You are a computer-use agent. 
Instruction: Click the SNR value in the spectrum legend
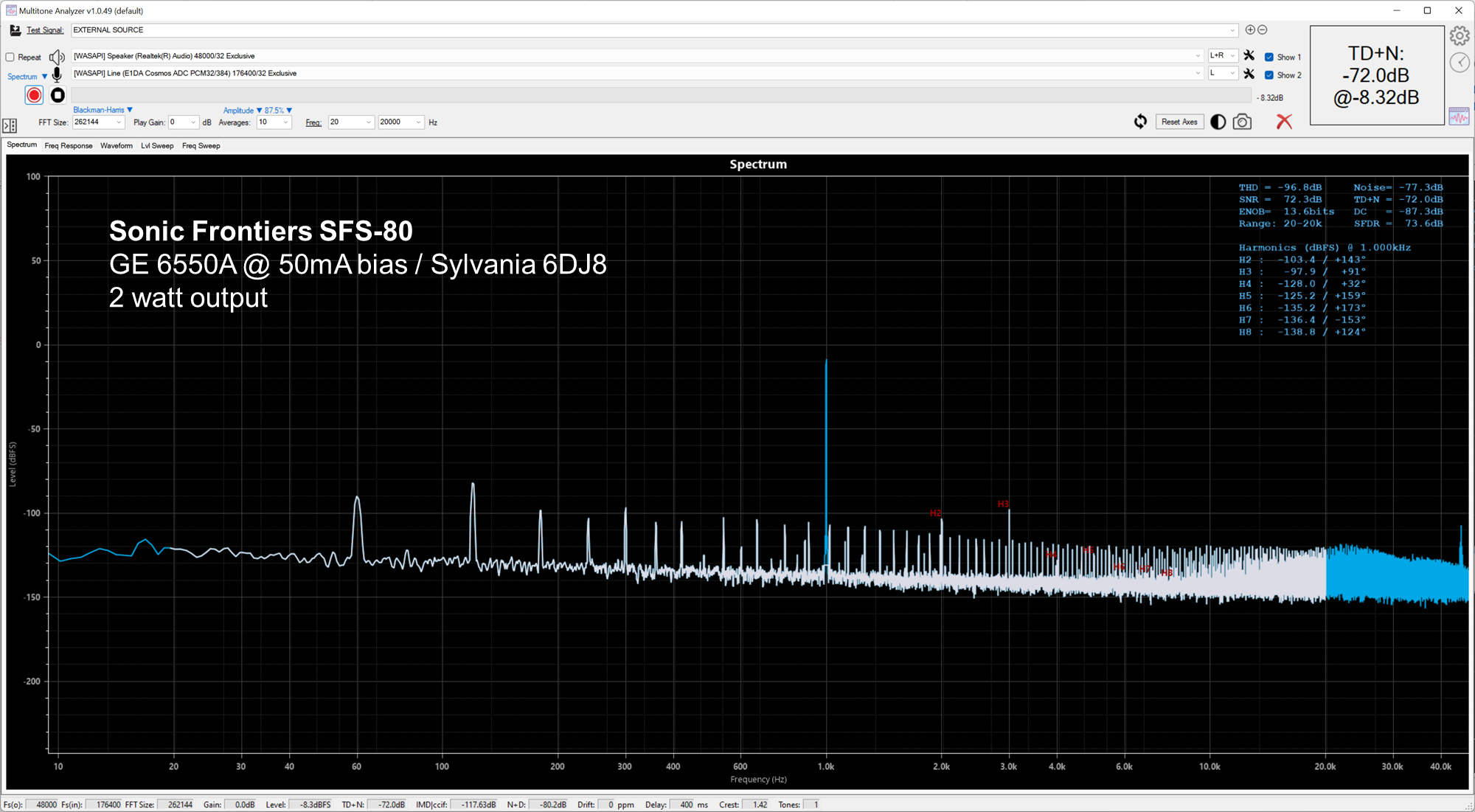point(1302,199)
